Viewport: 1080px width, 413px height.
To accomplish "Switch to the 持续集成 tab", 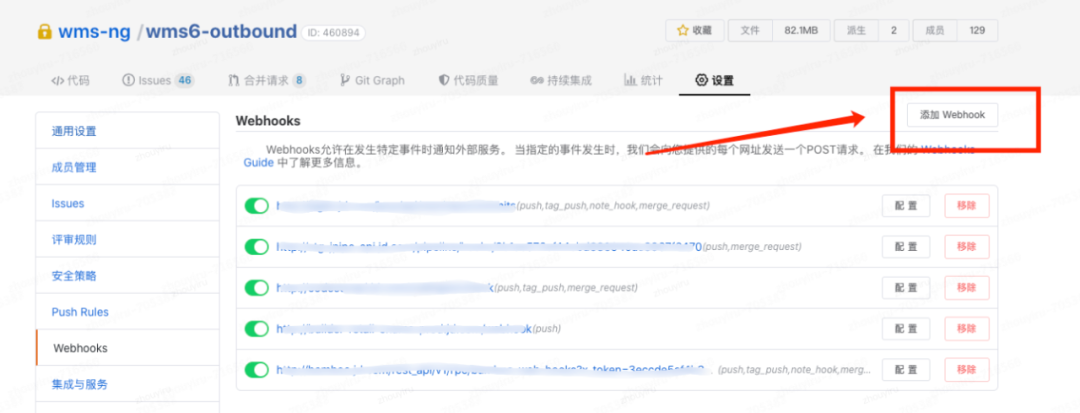I will (561, 81).
